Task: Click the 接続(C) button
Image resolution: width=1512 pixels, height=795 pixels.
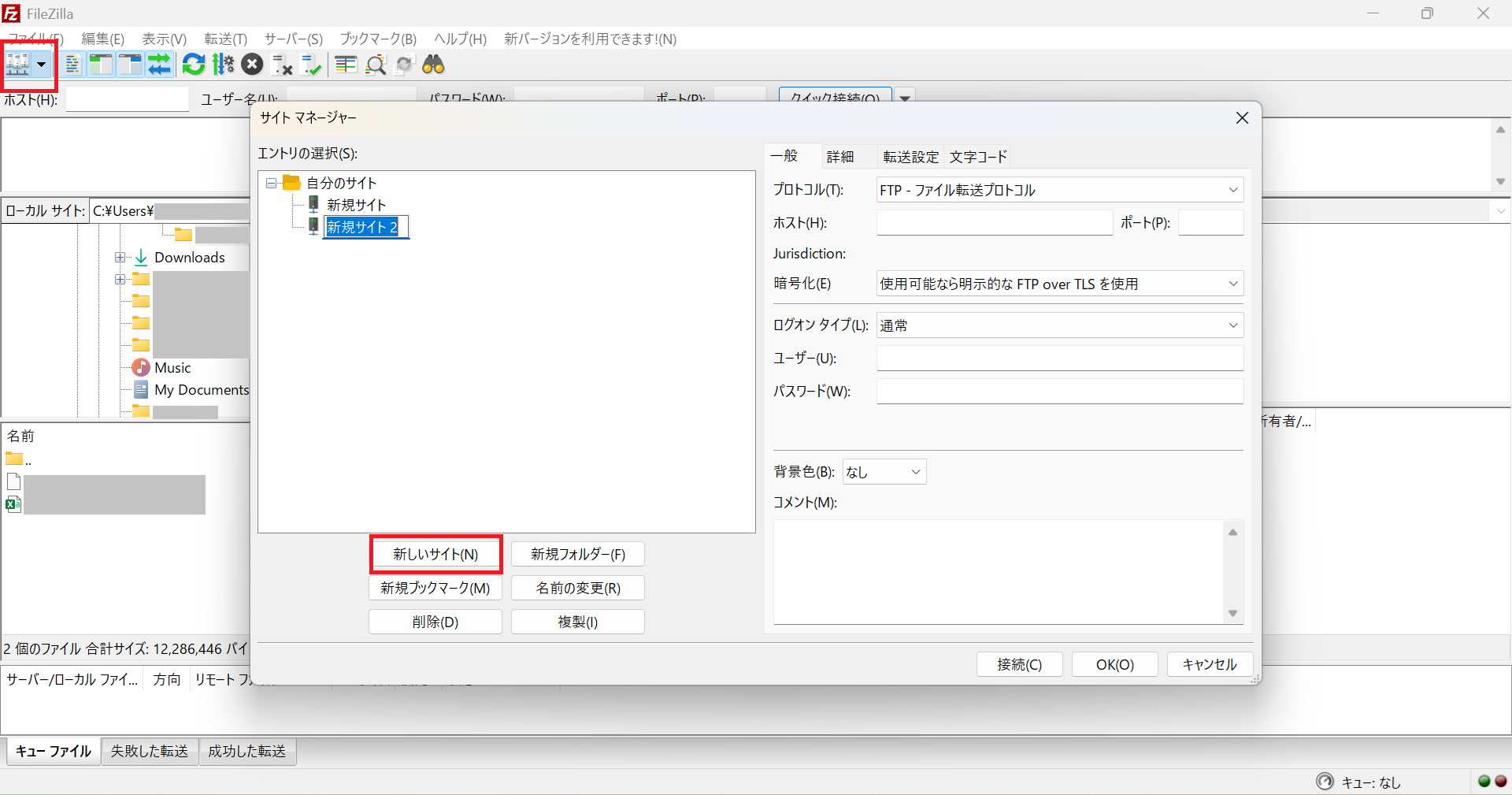Action: click(x=1019, y=664)
